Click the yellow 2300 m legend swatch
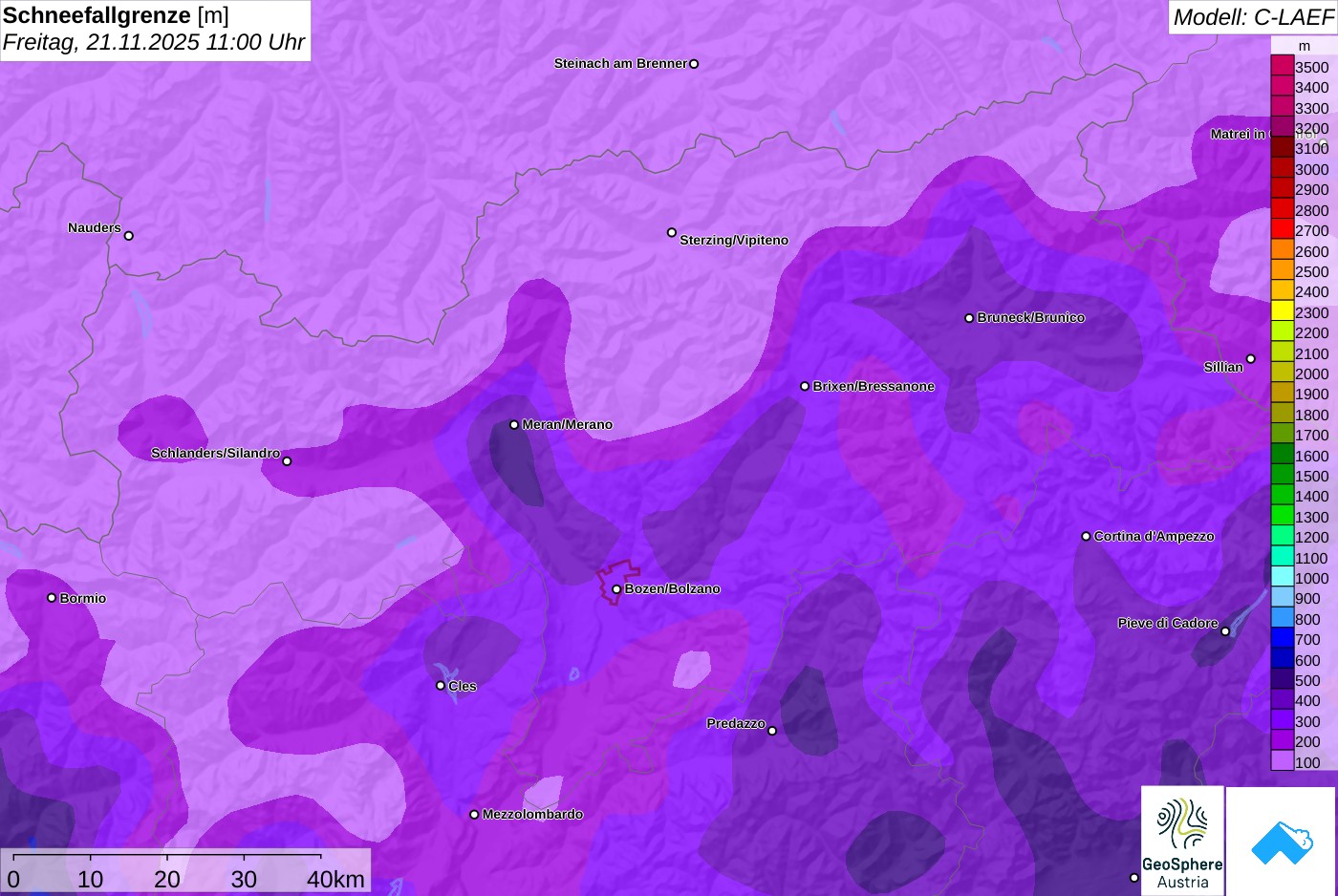This screenshot has height=896, width=1338. point(1283,311)
